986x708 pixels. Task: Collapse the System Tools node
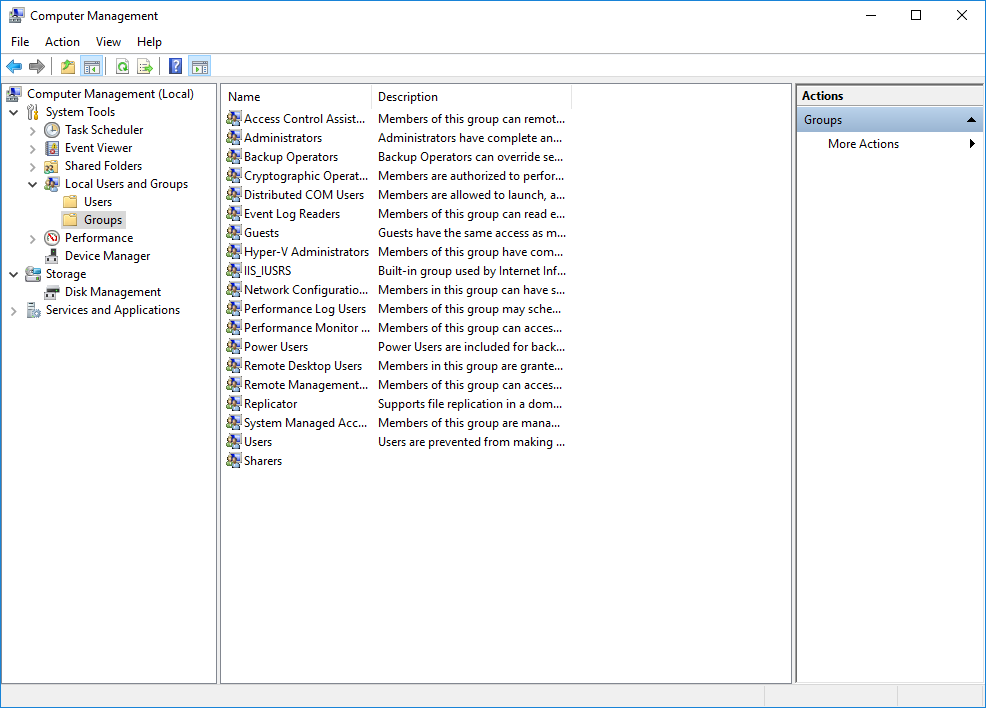[x=14, y=113]
